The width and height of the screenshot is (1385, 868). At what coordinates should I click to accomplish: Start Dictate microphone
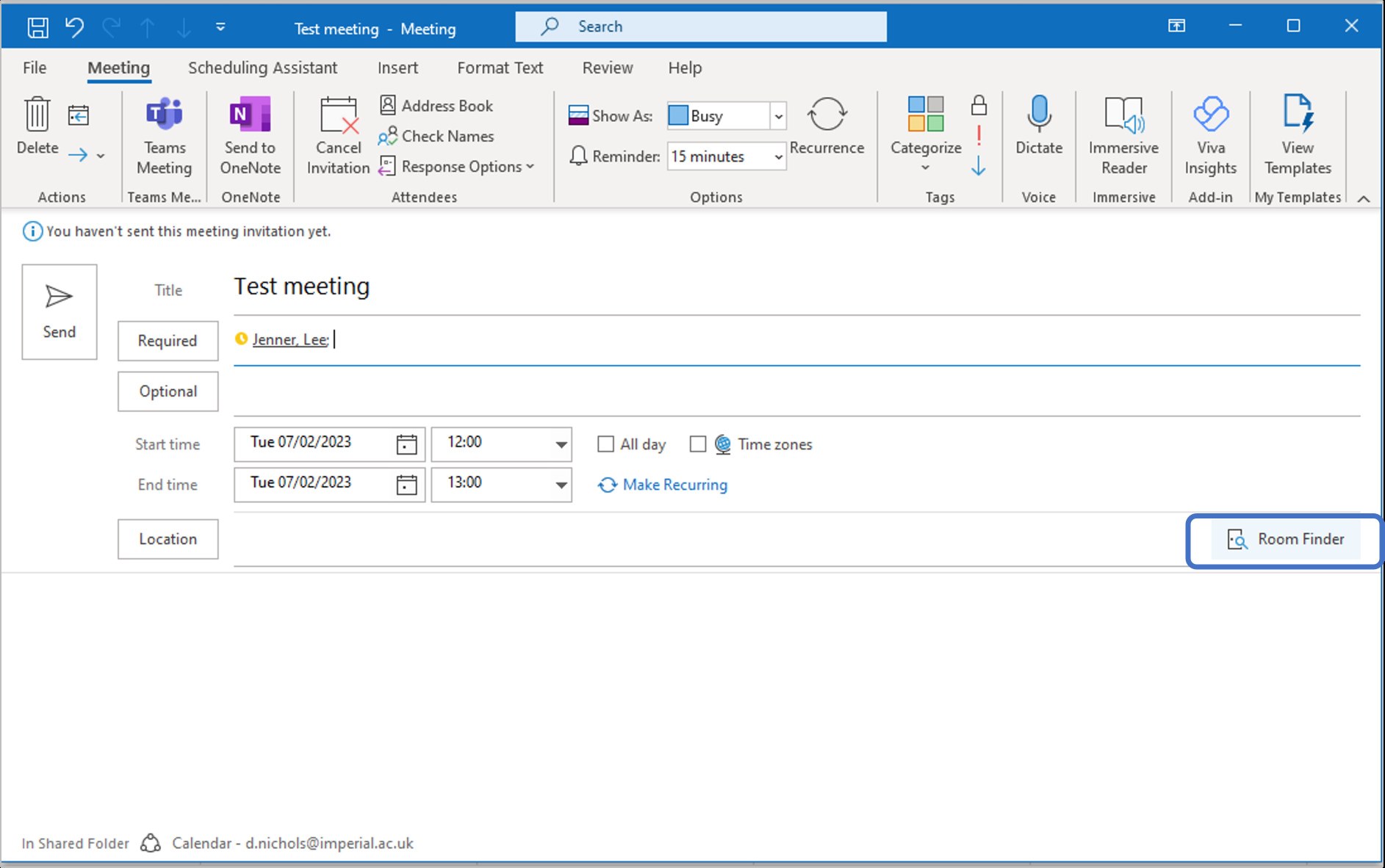(x=1038, y=115)
